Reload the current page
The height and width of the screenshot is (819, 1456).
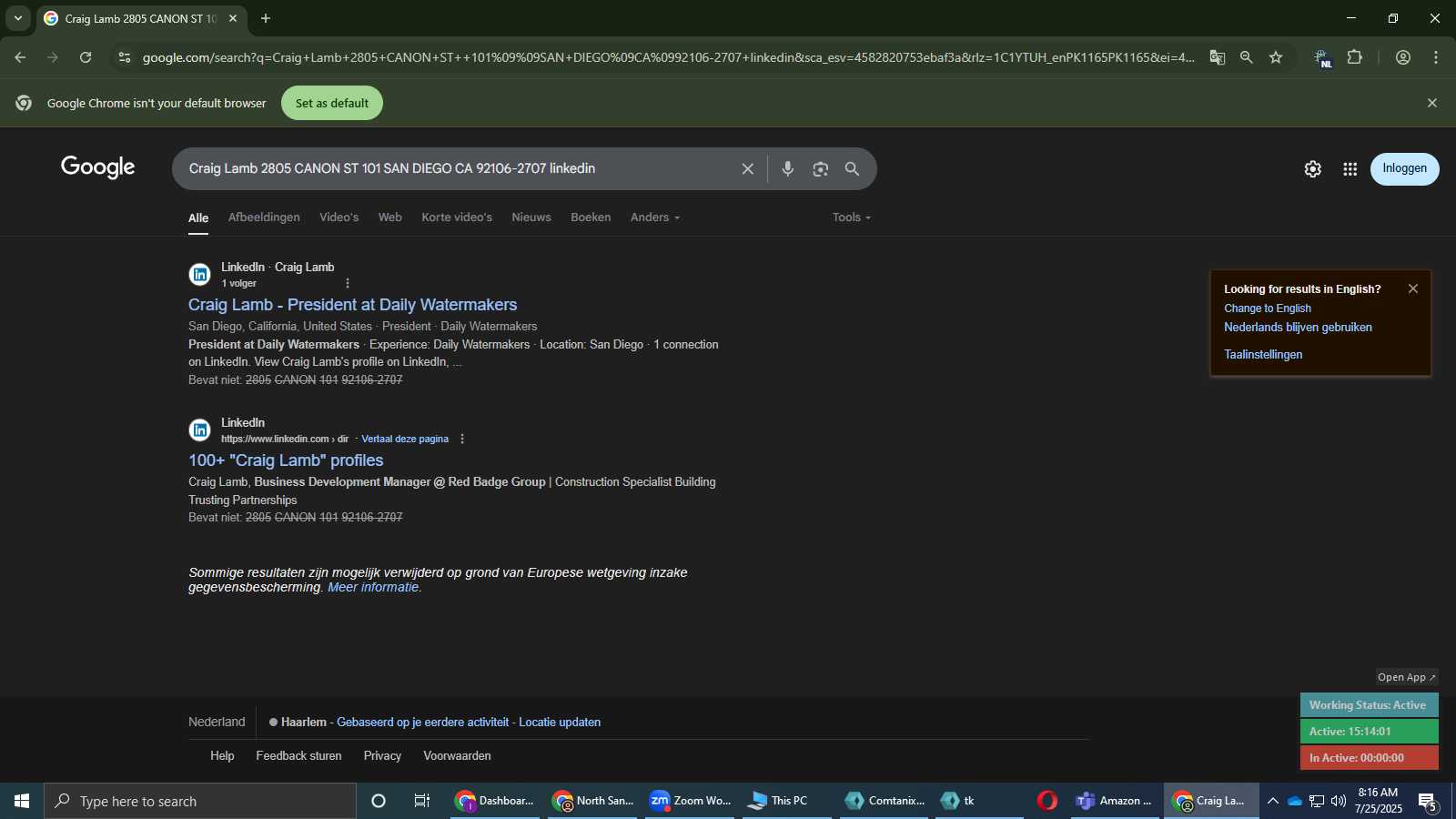(86, 57)
